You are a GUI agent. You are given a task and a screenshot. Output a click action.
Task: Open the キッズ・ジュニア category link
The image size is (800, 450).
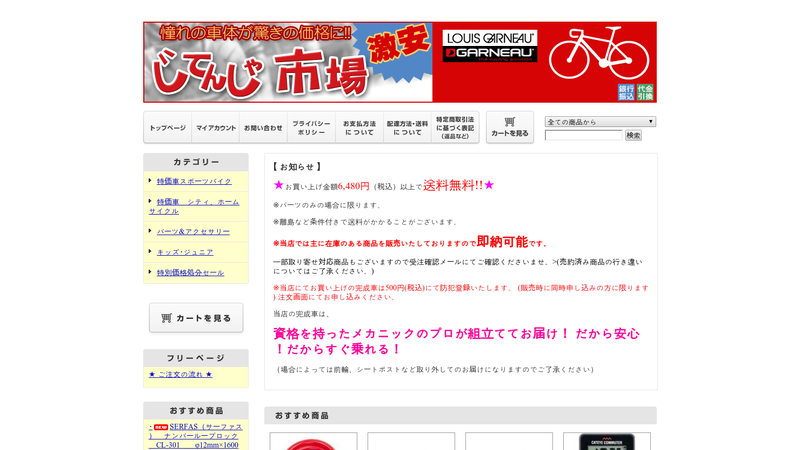185,252
